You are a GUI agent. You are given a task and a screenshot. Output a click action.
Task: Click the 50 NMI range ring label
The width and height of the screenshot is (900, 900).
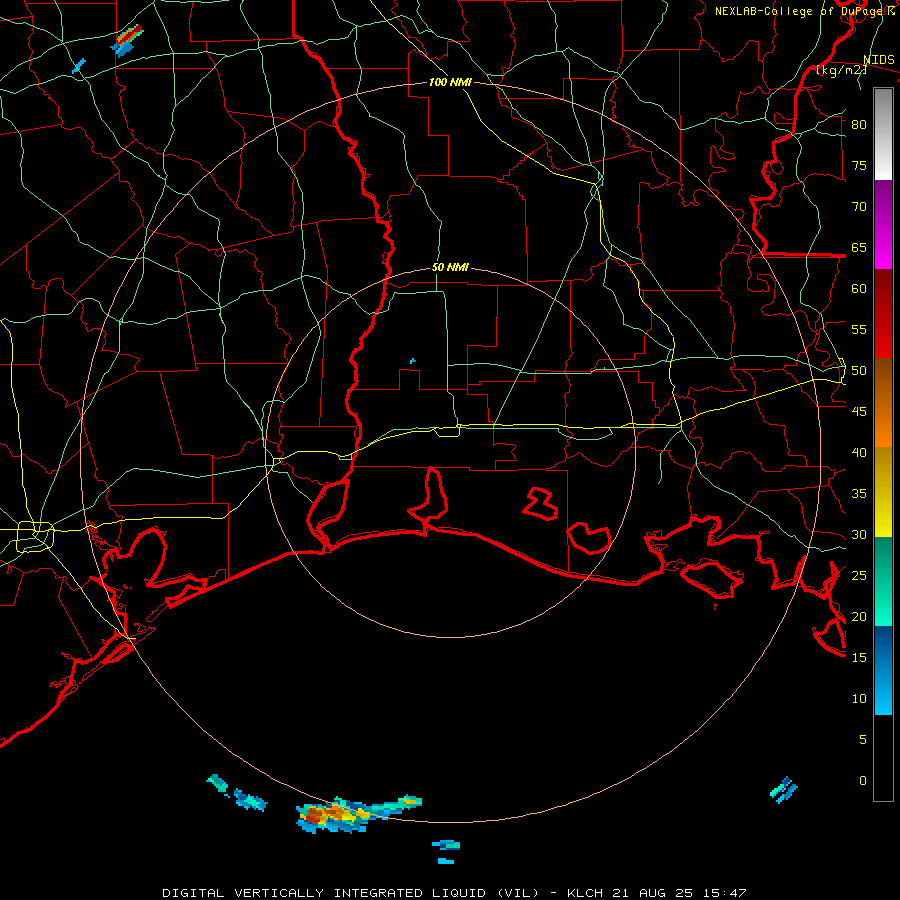450,267
